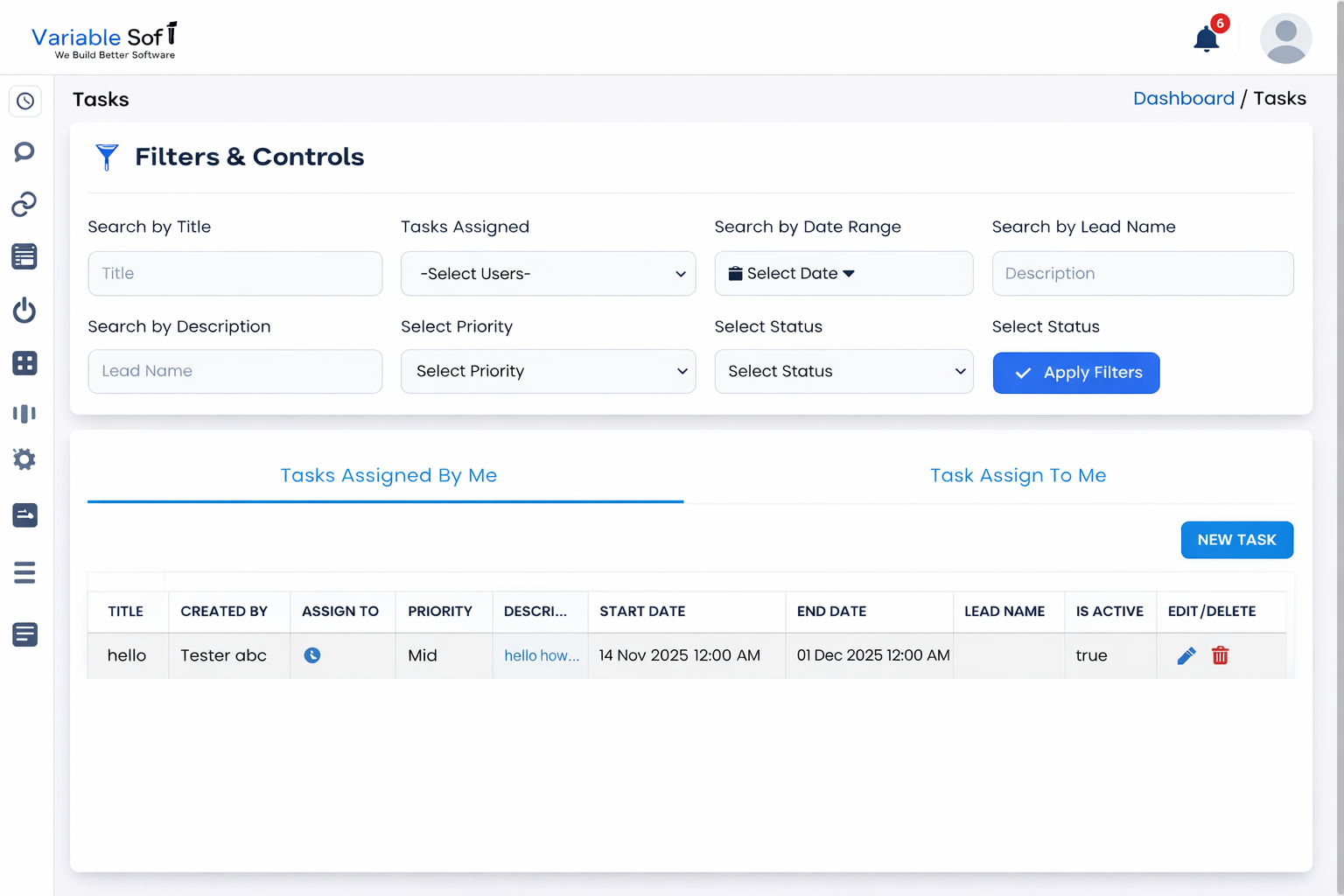
Task: Click the Title search input field
Action: point(234,274)
